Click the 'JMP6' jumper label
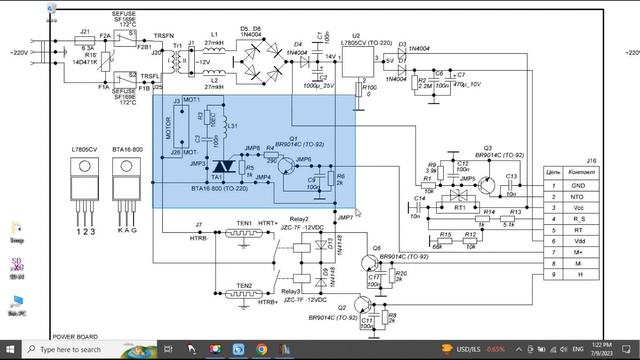 [303, 159]
